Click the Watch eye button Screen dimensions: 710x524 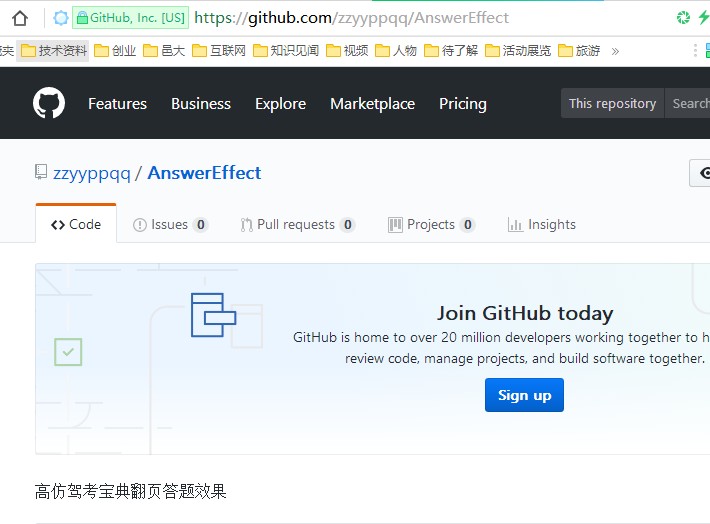[700, 173]
